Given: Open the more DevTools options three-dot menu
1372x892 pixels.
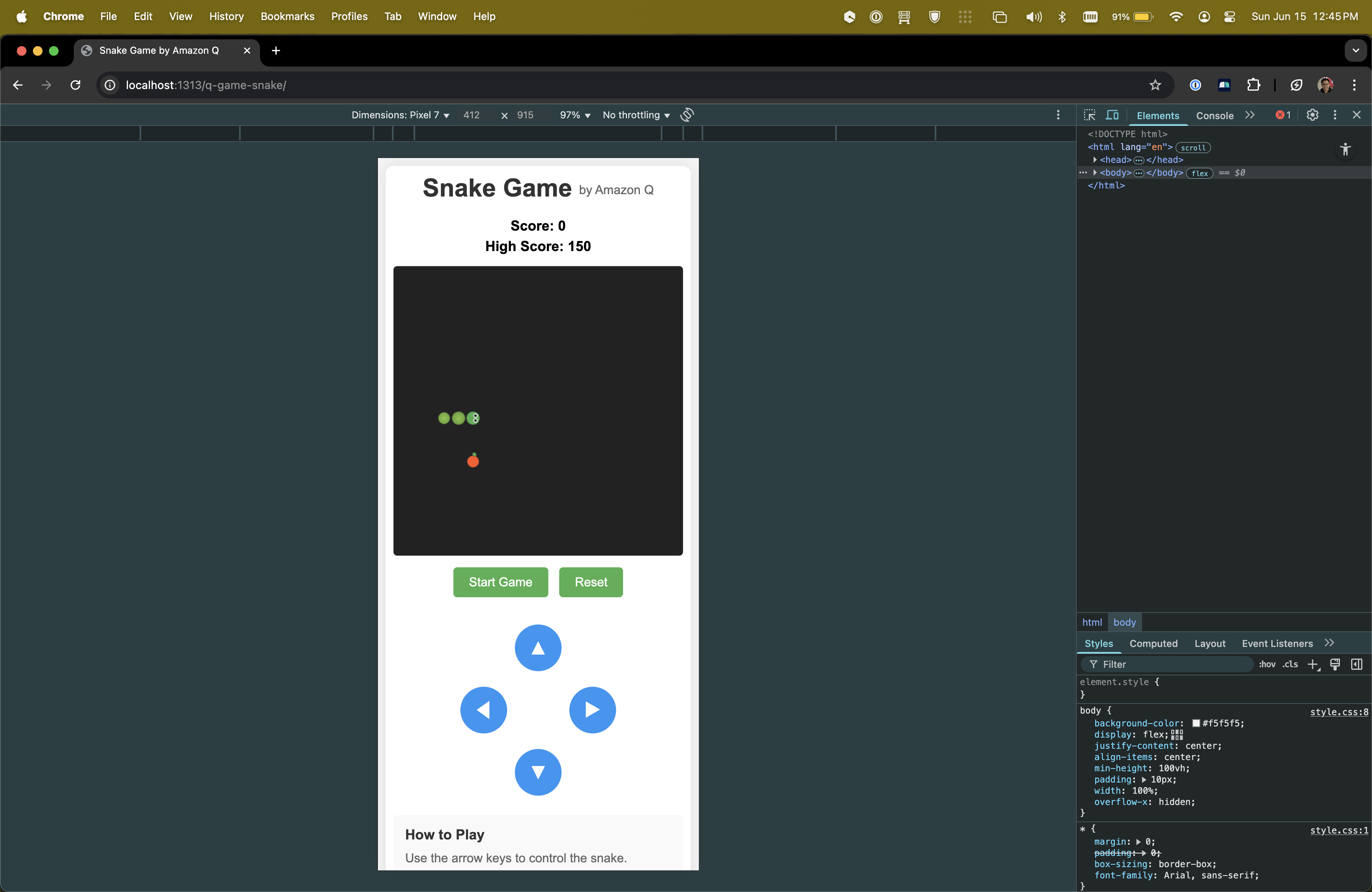Looking at the screenshot, I should [x=1335, y=115].
